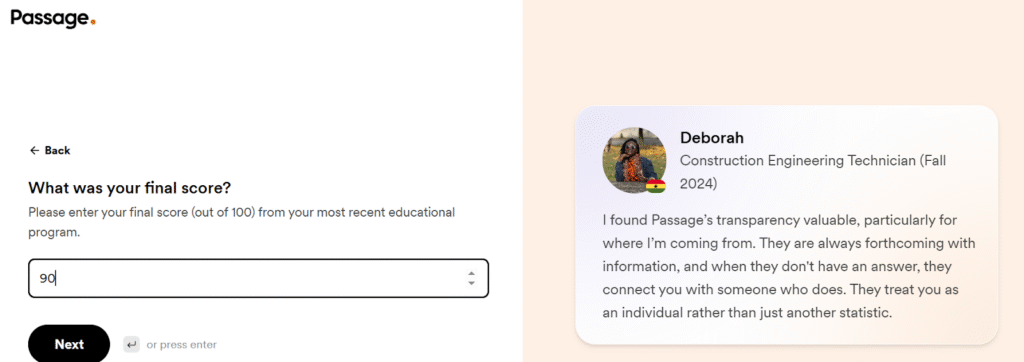Decrease score with the down arrow
The width and height of the screenshot is (1024, 362).
(472, 284)
